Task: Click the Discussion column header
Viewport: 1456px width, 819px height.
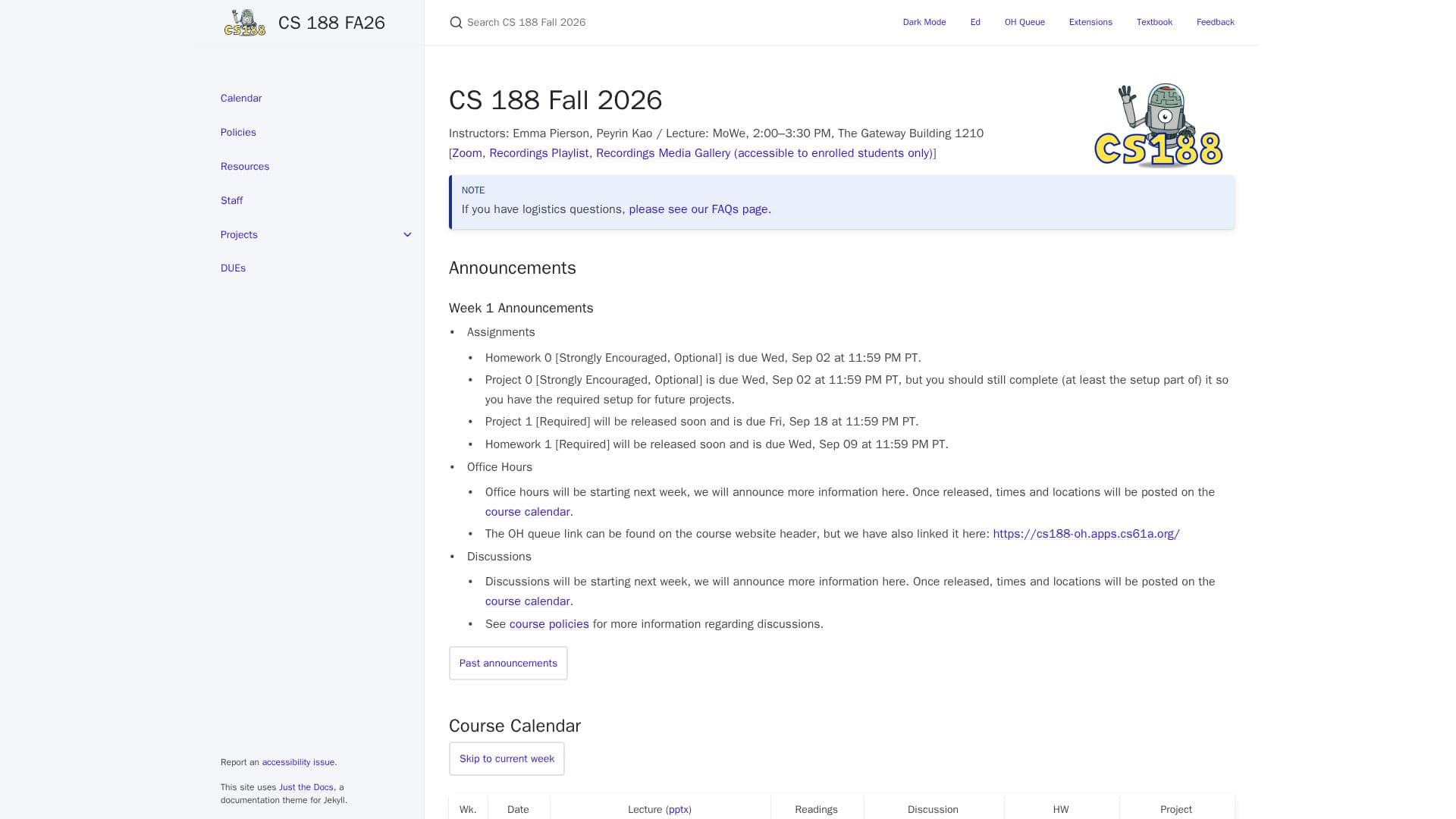Action: pyautogui.click(x=933, y=810)
